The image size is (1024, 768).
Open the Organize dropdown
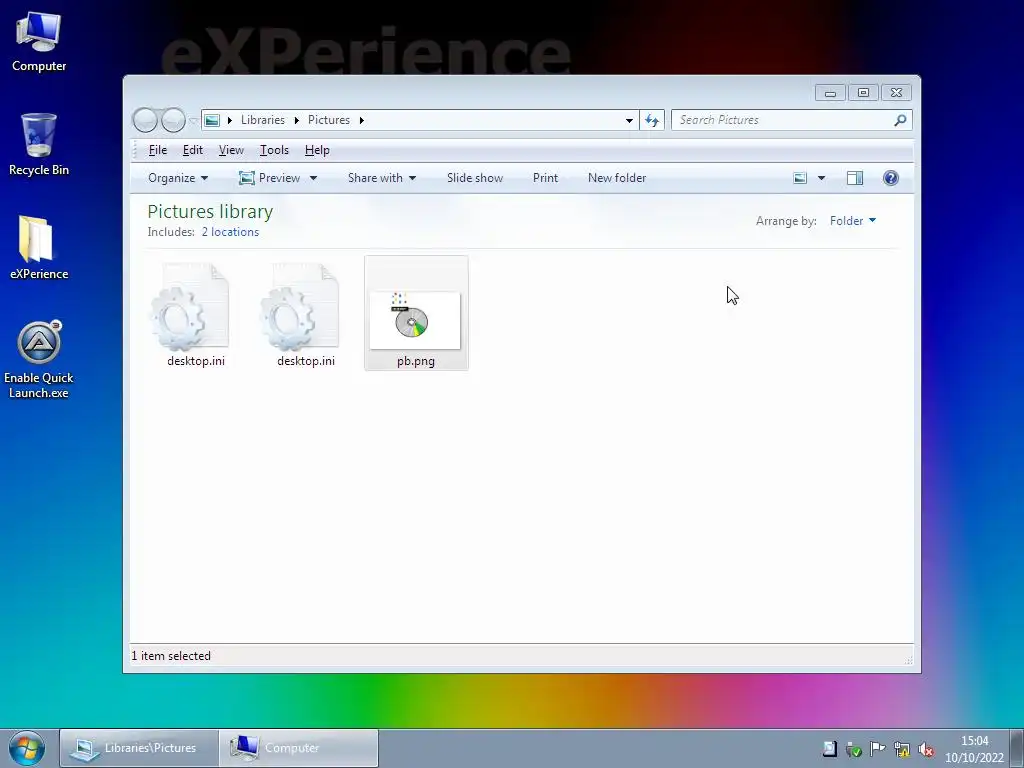[x=178, y=178]
